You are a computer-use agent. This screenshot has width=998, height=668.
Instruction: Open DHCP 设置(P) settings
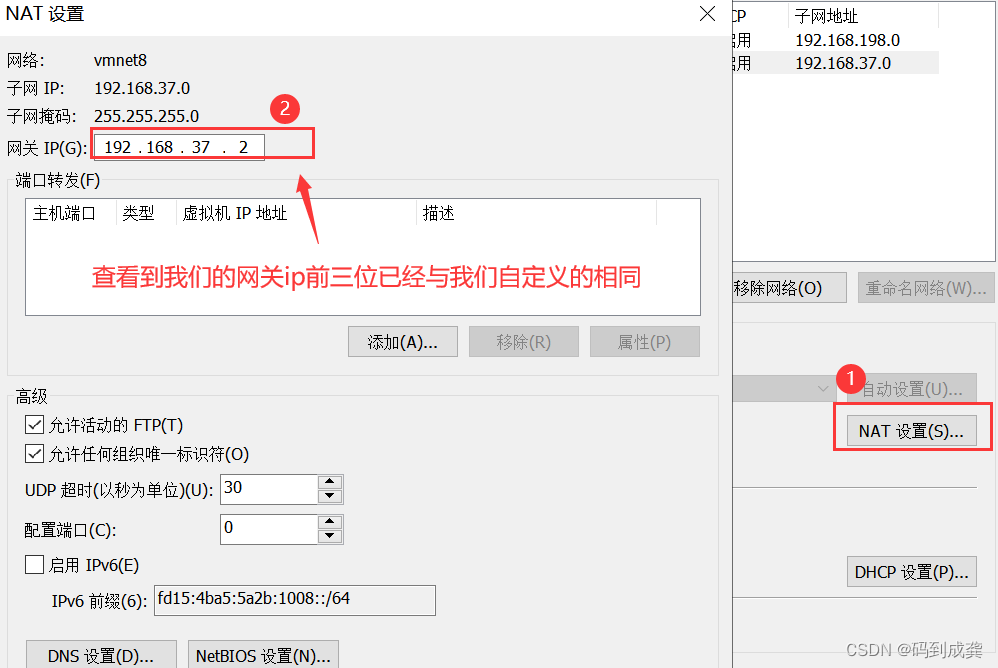point(911,571)
